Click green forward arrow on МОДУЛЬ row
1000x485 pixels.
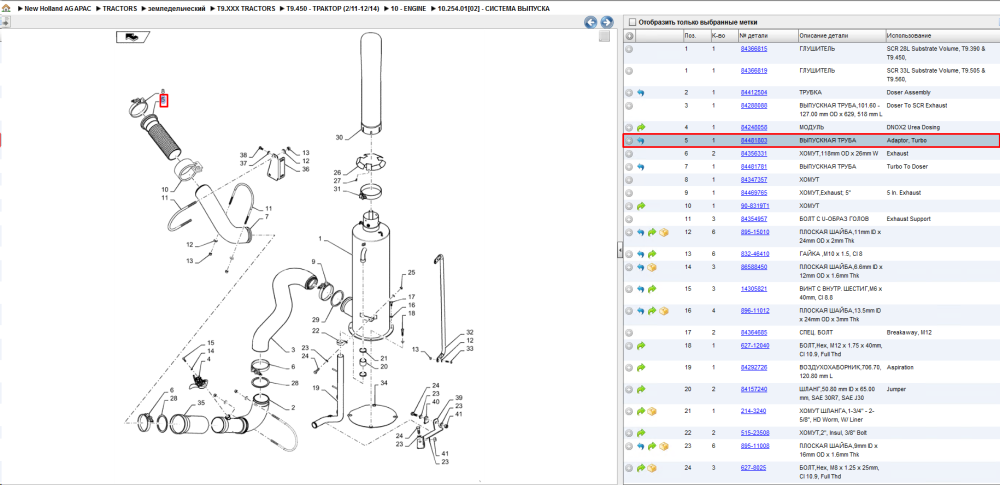pyautogui.click(x=641, y=128)
